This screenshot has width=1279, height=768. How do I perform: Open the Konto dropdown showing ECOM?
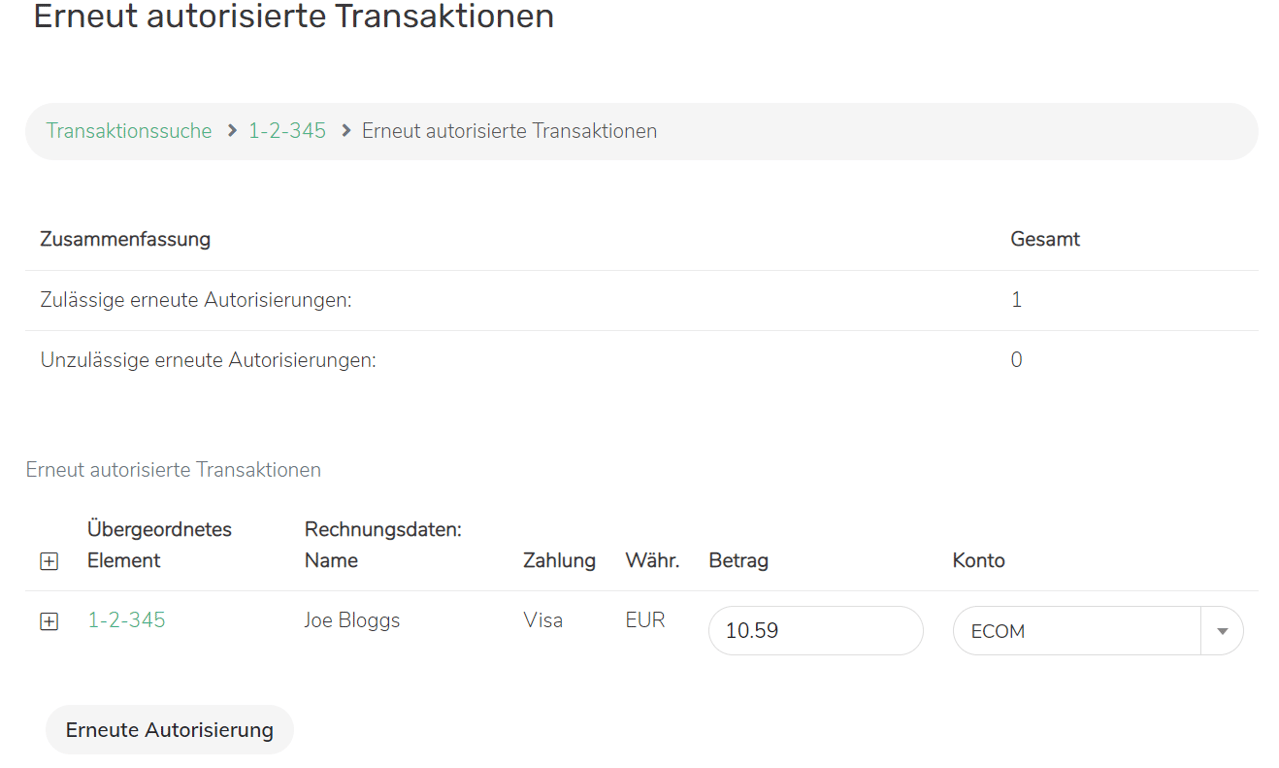pos(1221,632)
